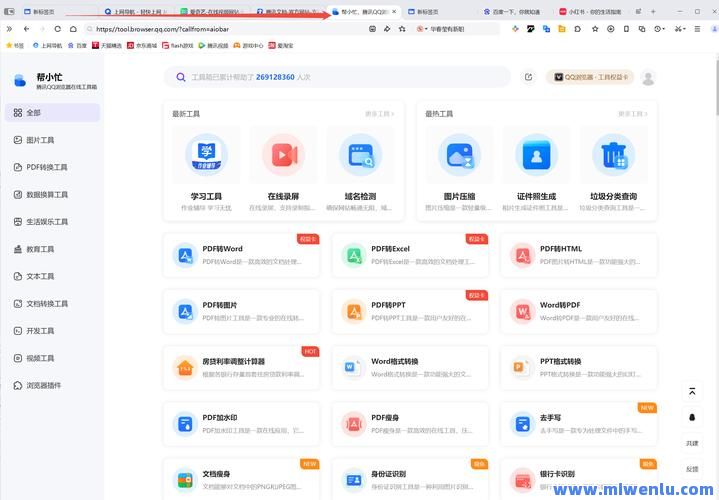Switch to 小红书 browser tab
Viewport: 719px width, 500px height.
[592, 11]
